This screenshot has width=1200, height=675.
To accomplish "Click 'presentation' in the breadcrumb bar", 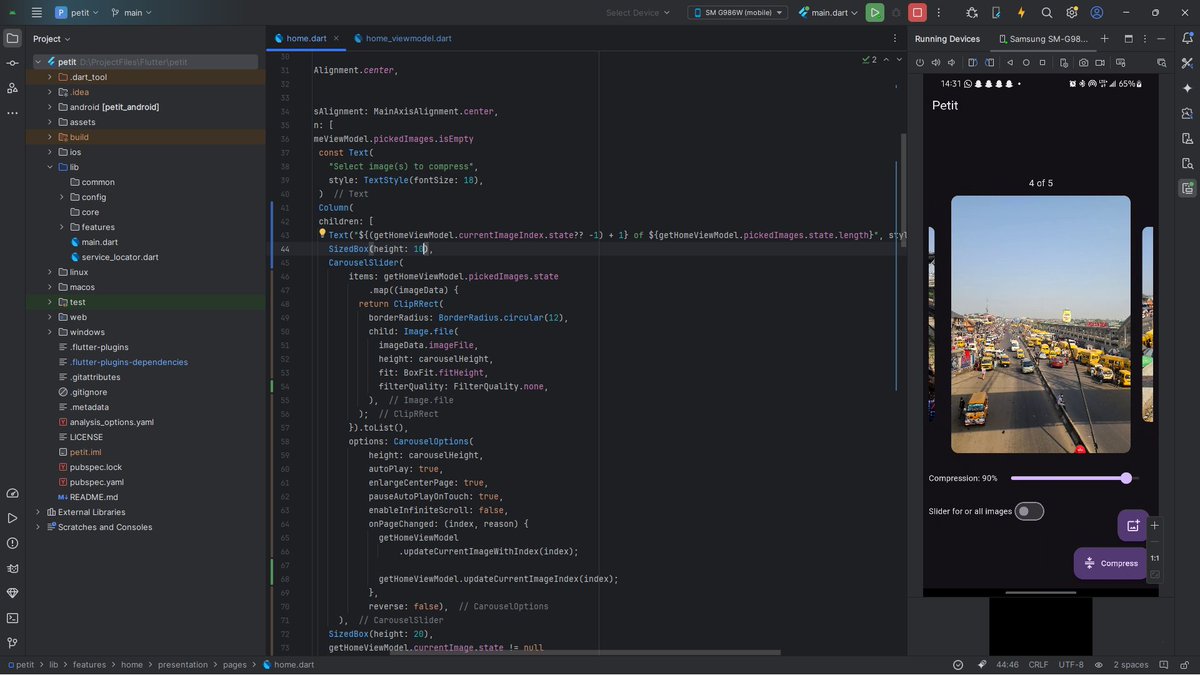I will (181, 664).
